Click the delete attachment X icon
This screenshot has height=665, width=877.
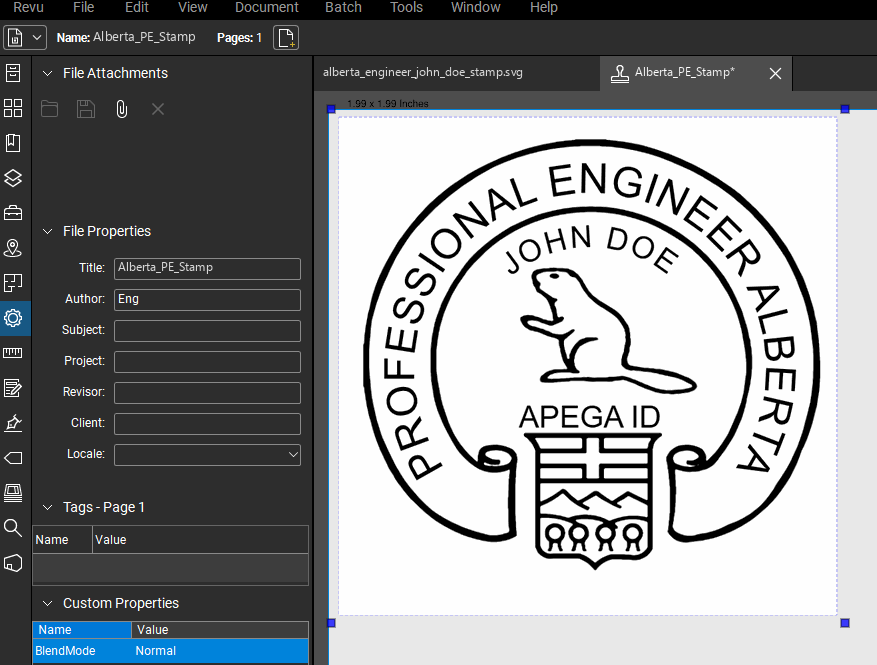tap(158, 109)
